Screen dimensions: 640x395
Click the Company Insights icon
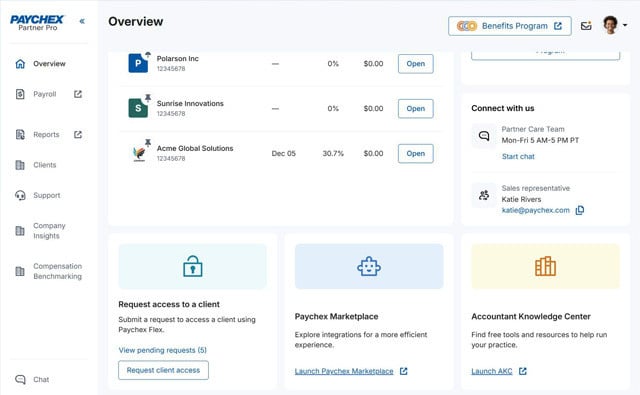(20, 231)
